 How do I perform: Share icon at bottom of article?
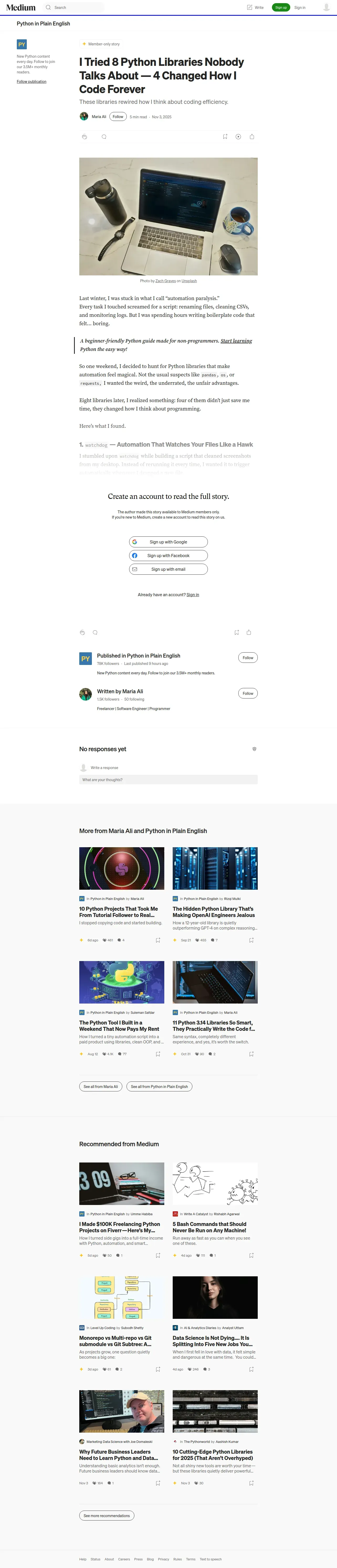click(x=249, y=632)
